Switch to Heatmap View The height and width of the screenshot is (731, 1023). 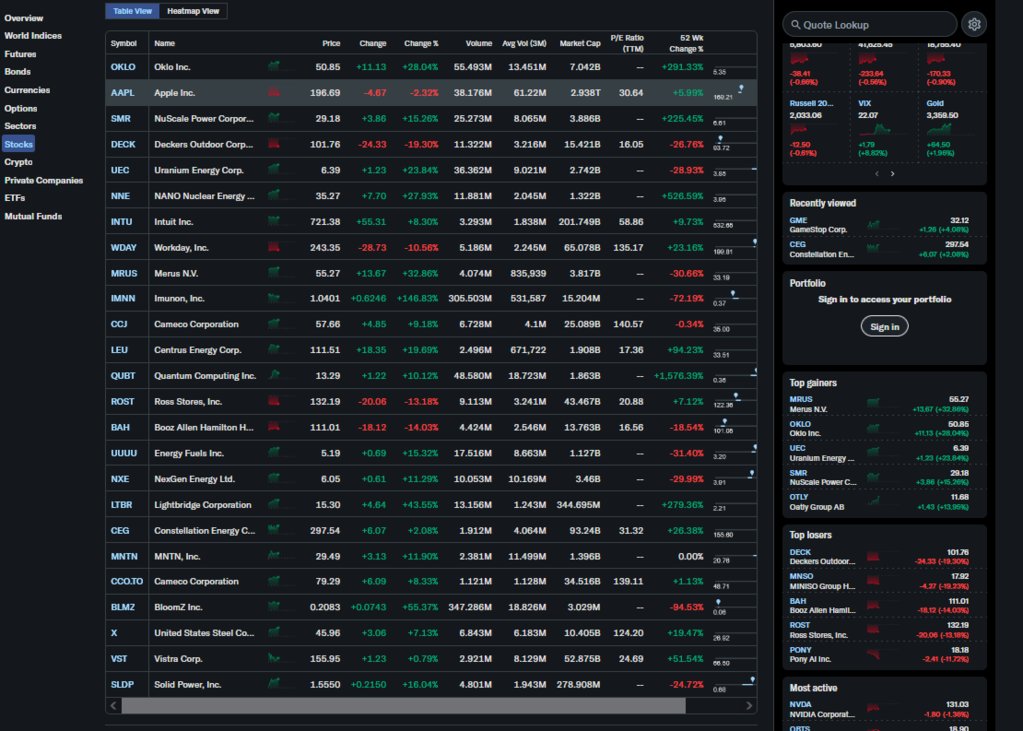[193, 11]
